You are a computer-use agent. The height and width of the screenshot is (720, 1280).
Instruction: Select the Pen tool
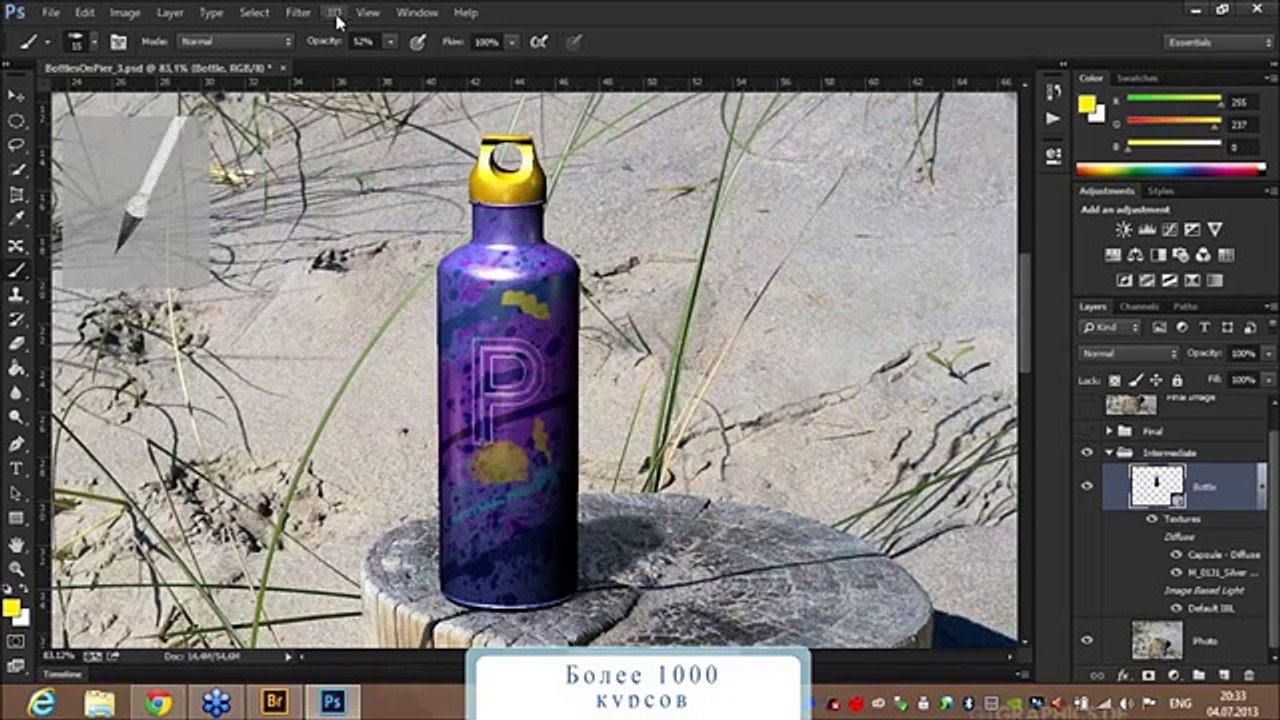16,444
